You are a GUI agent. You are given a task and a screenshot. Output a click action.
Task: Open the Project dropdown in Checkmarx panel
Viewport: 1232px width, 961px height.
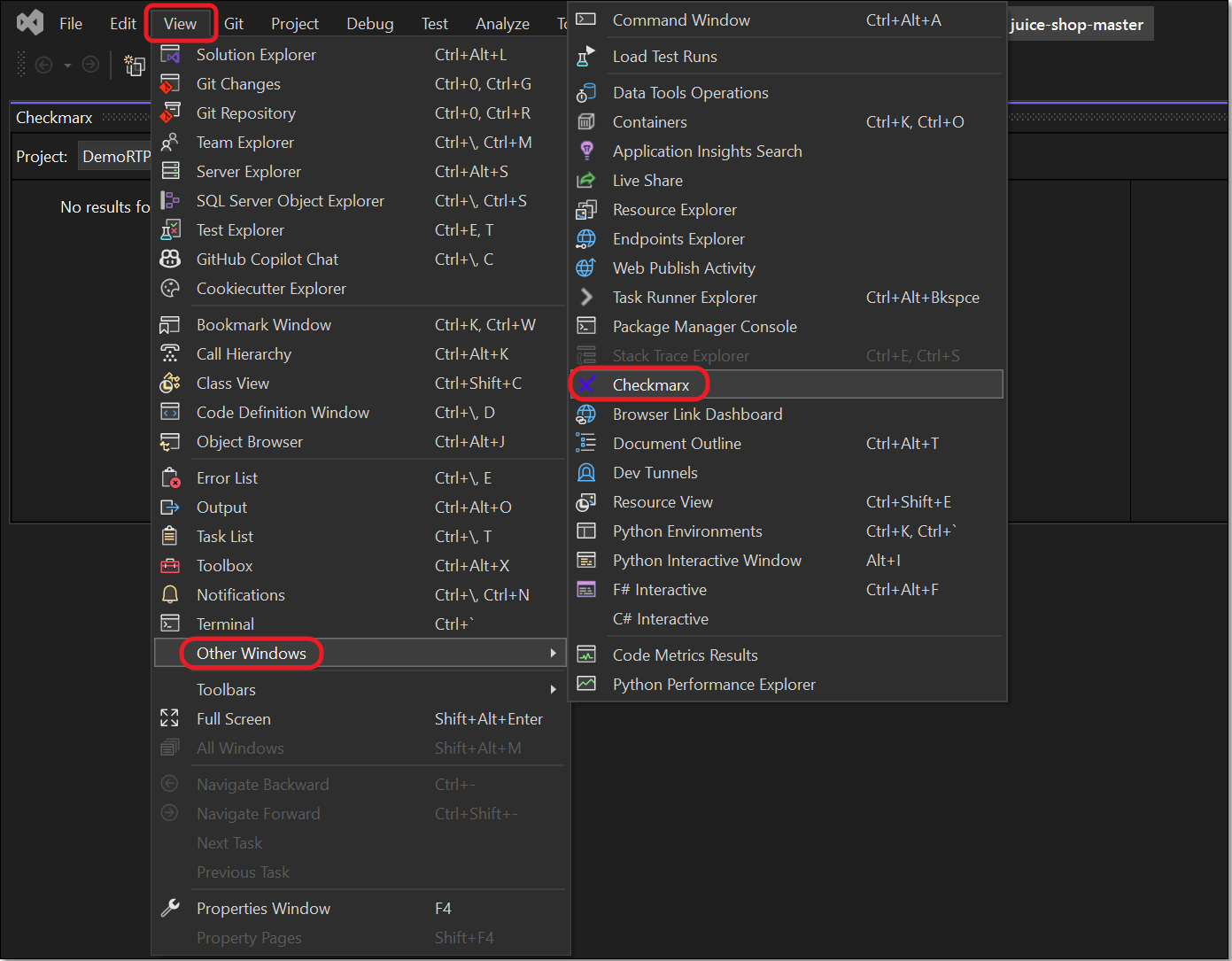click(115, 157)
